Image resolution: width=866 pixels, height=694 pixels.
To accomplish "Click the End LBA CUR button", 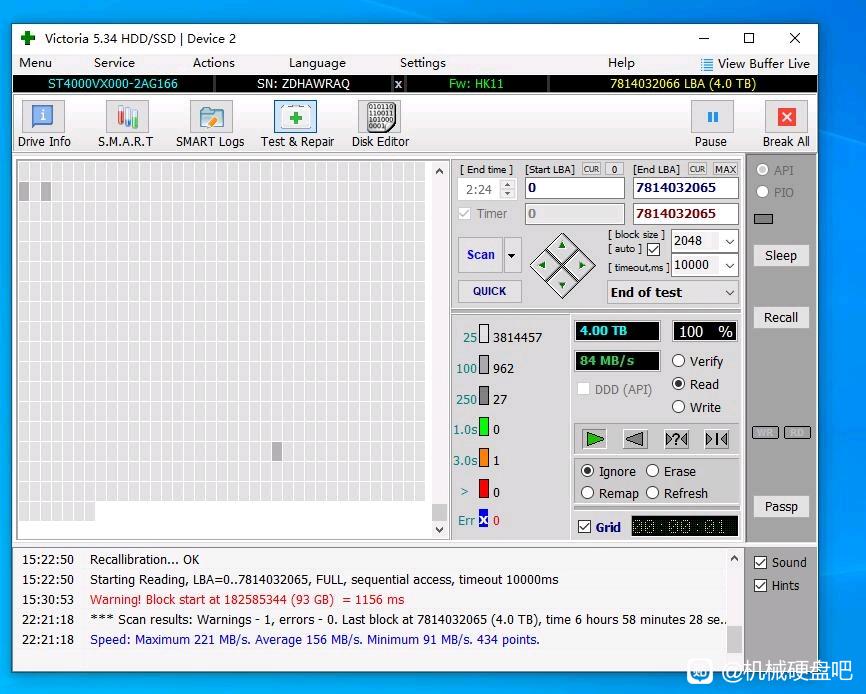I will pyautogui.click(x=697, y=169).
